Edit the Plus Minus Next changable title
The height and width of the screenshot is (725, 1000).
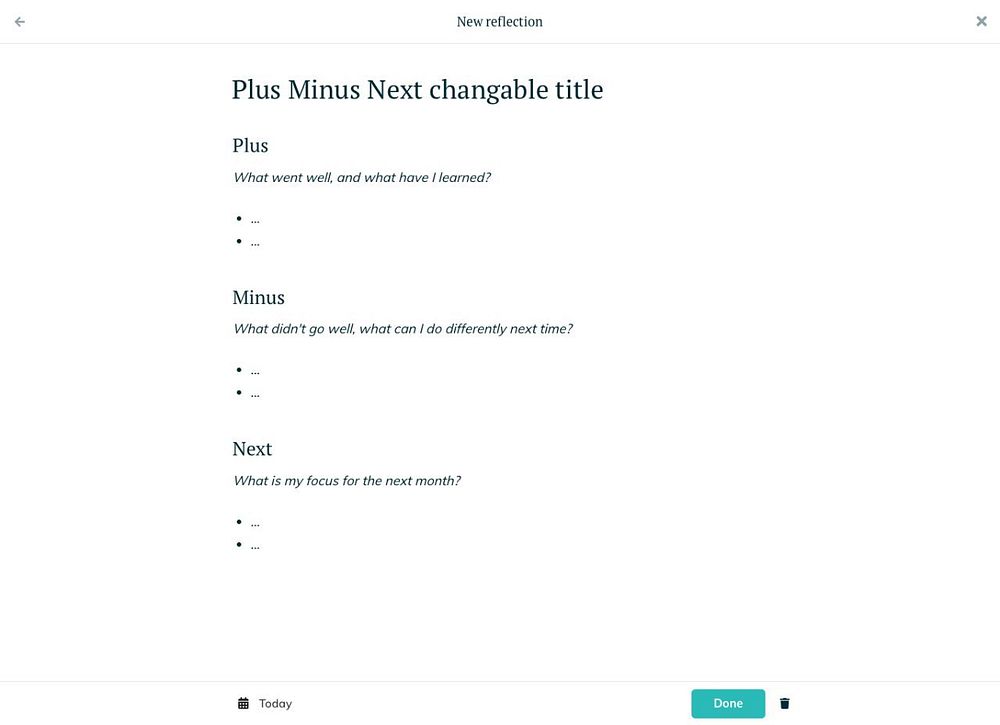click(417, 90)
